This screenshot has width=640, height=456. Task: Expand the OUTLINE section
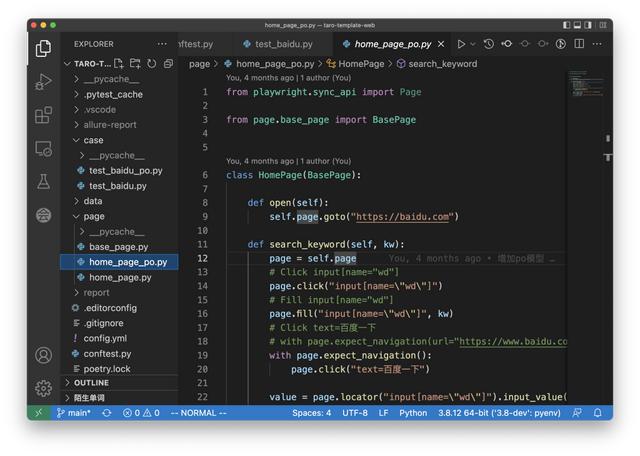(91, 383)
